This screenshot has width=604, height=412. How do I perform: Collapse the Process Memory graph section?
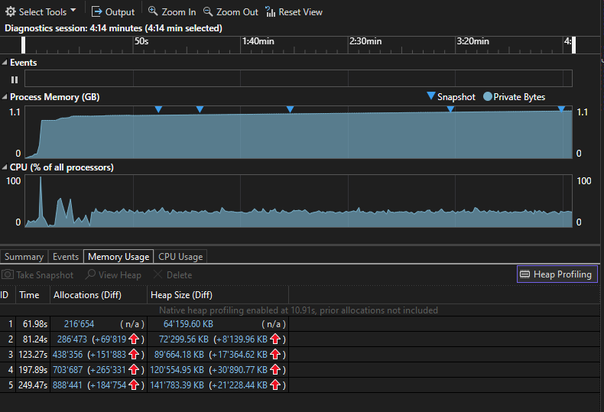coord(5,97)
